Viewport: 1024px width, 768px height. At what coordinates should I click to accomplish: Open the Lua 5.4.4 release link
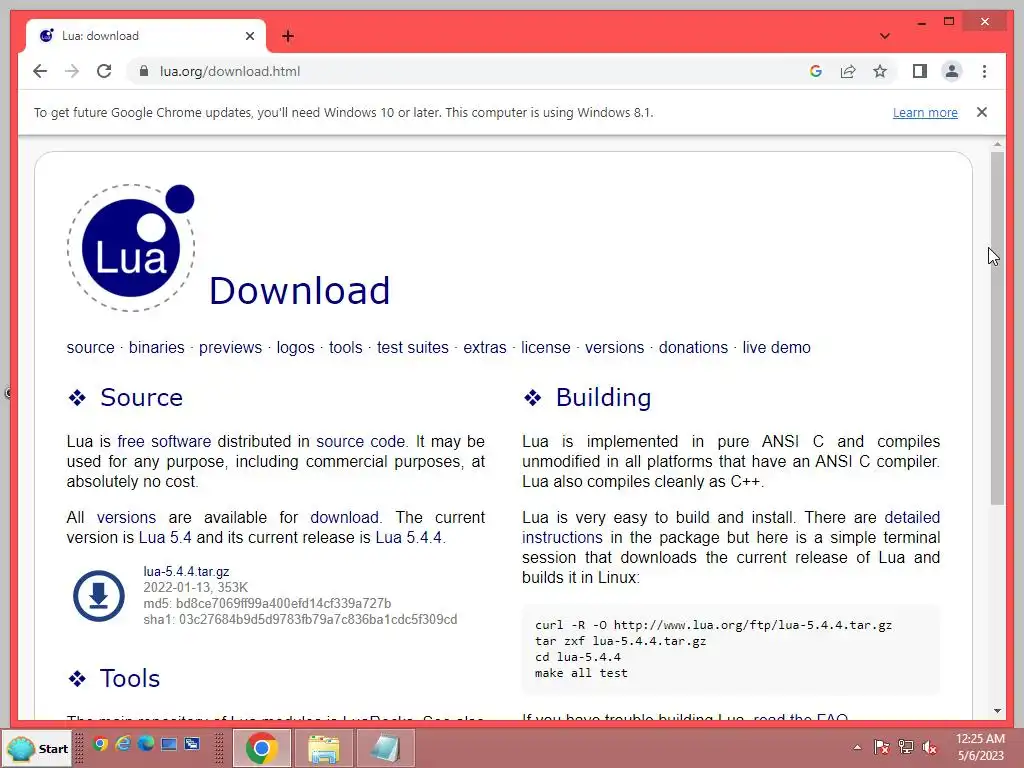(409, 537)
